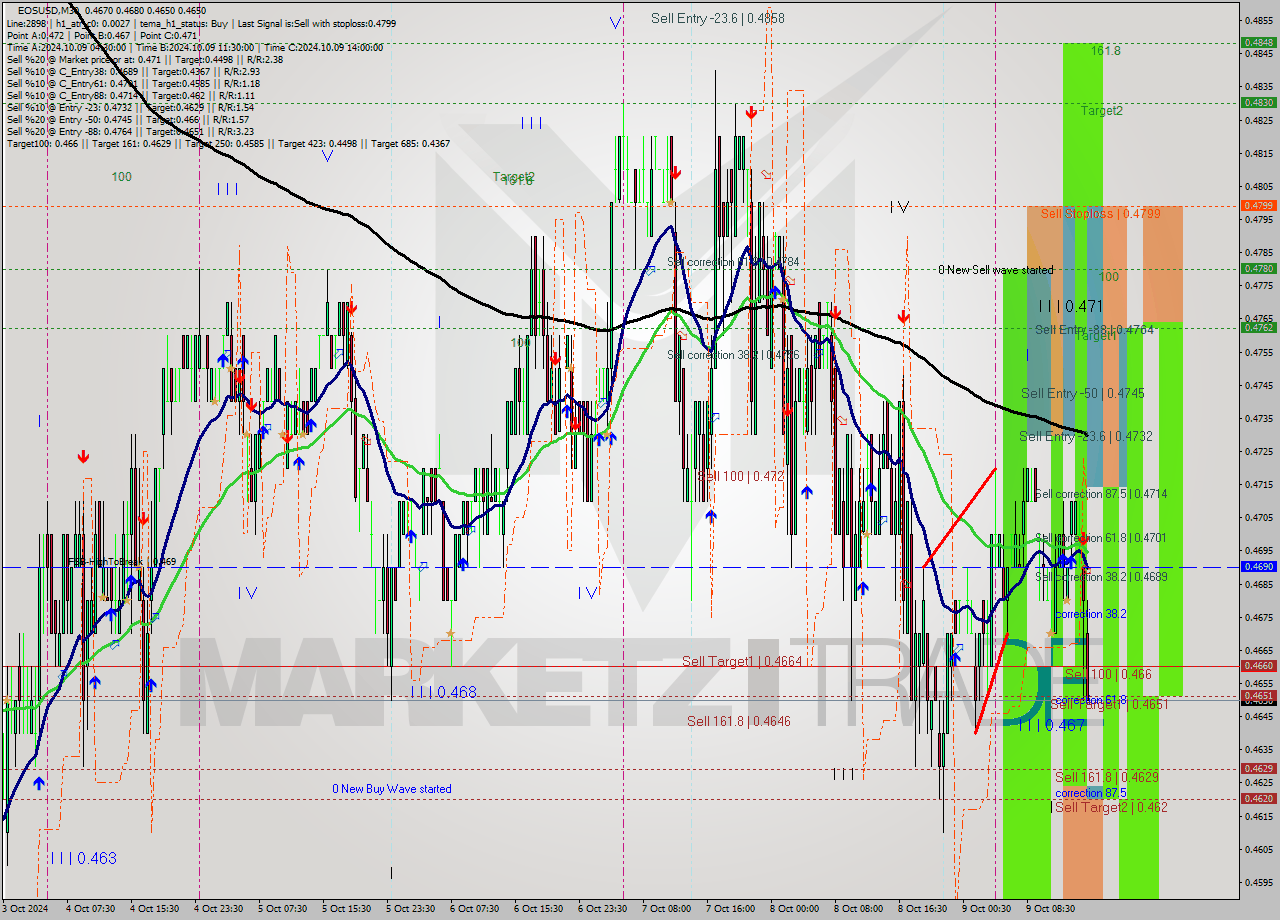Click the '0 New Buy Wave started' annotation

tap(392, 789)
